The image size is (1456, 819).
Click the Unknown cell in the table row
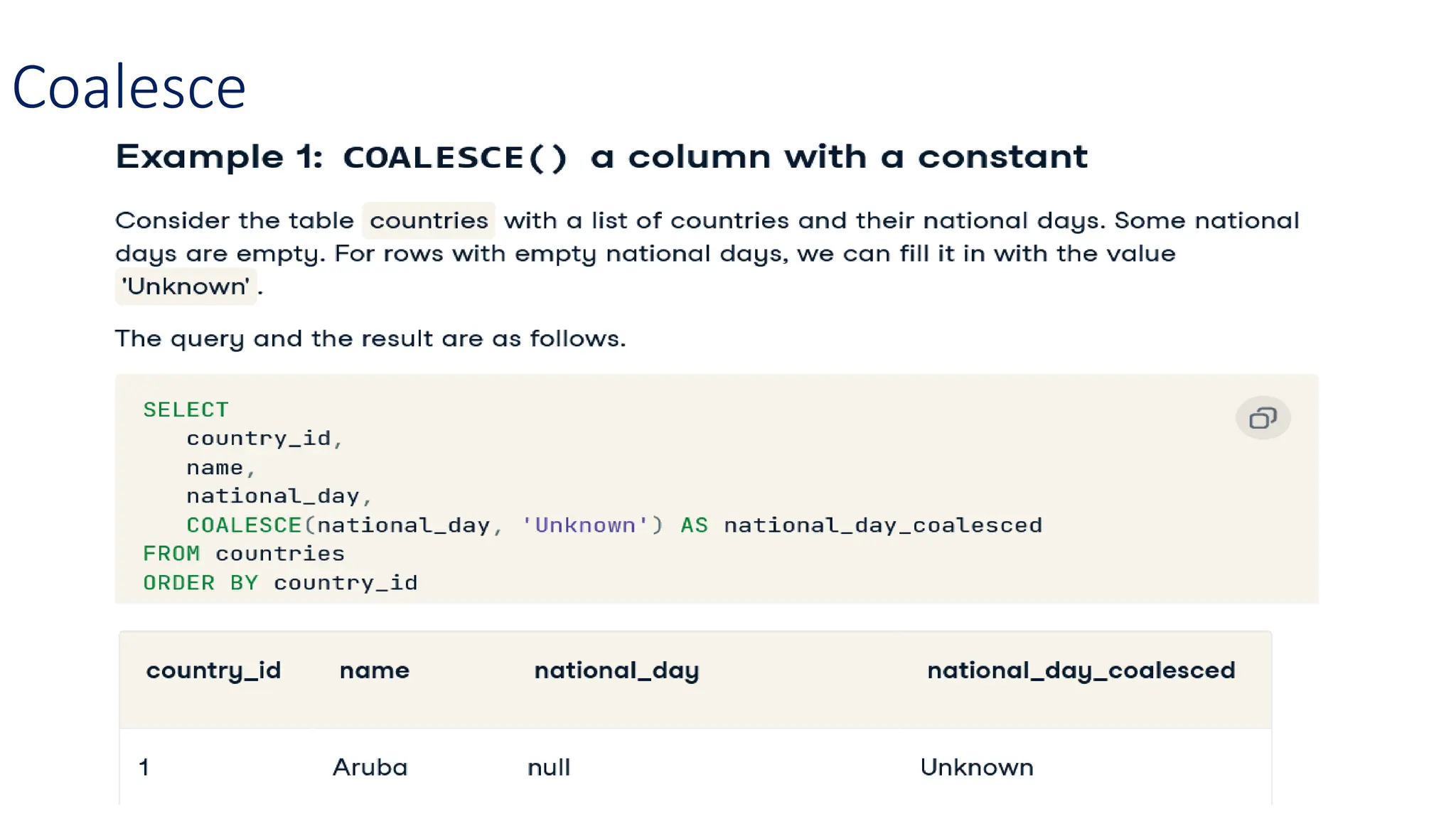[977, 767]
